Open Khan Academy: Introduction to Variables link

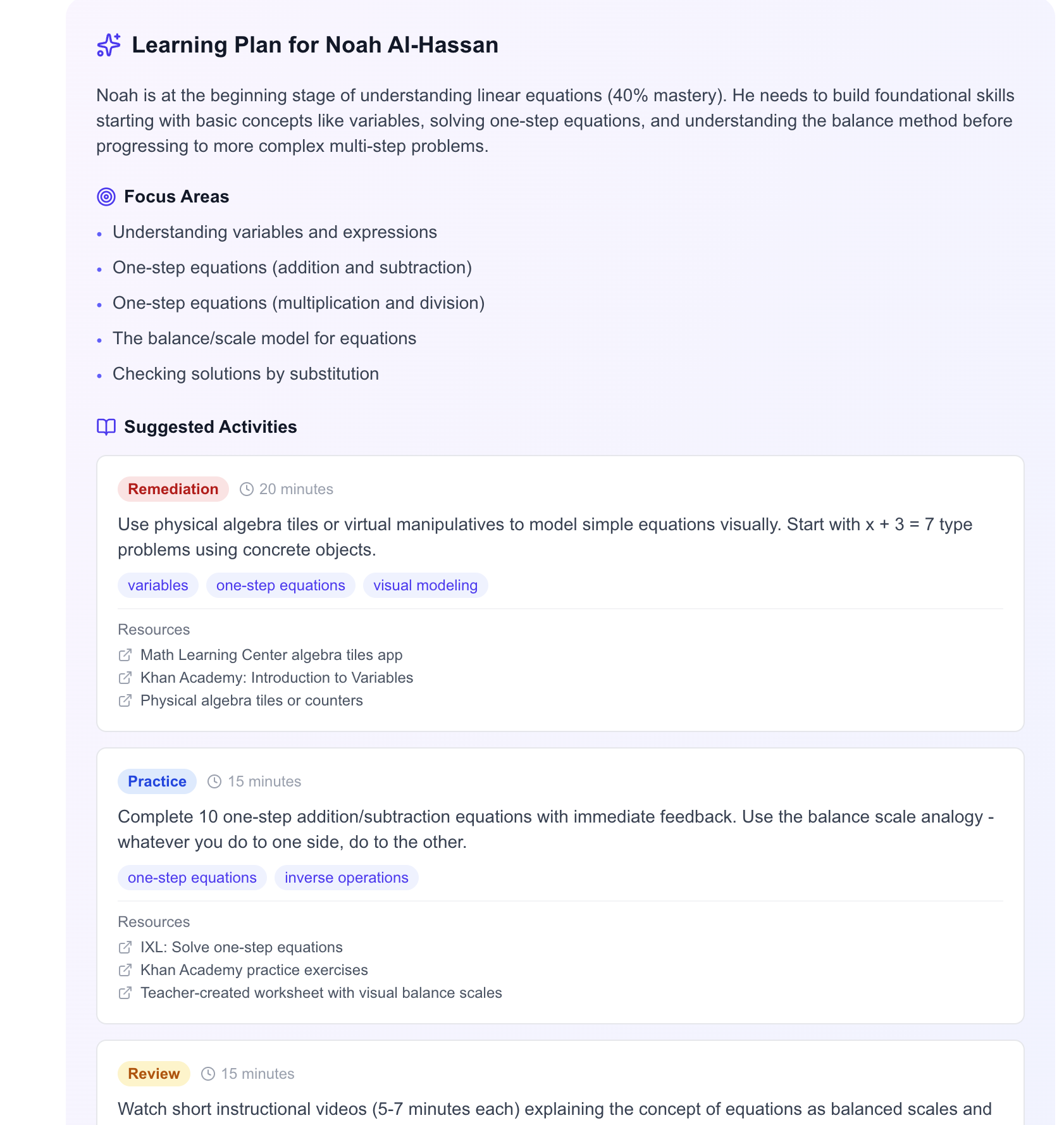point(276,678)
